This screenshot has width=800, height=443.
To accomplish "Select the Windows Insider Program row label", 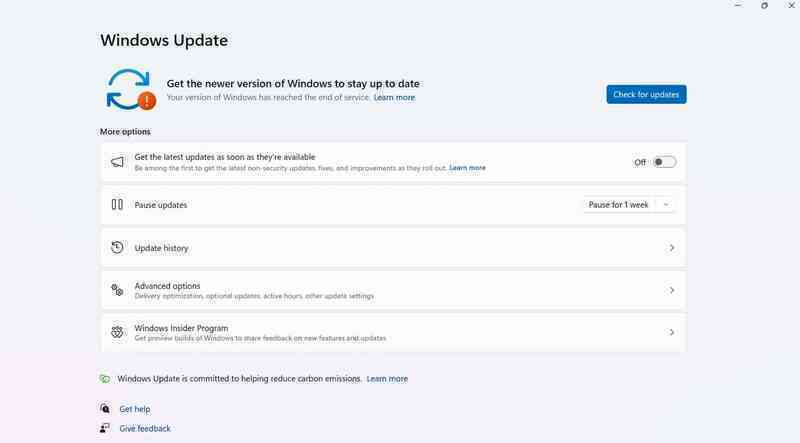I will click(x=181, y=328).
